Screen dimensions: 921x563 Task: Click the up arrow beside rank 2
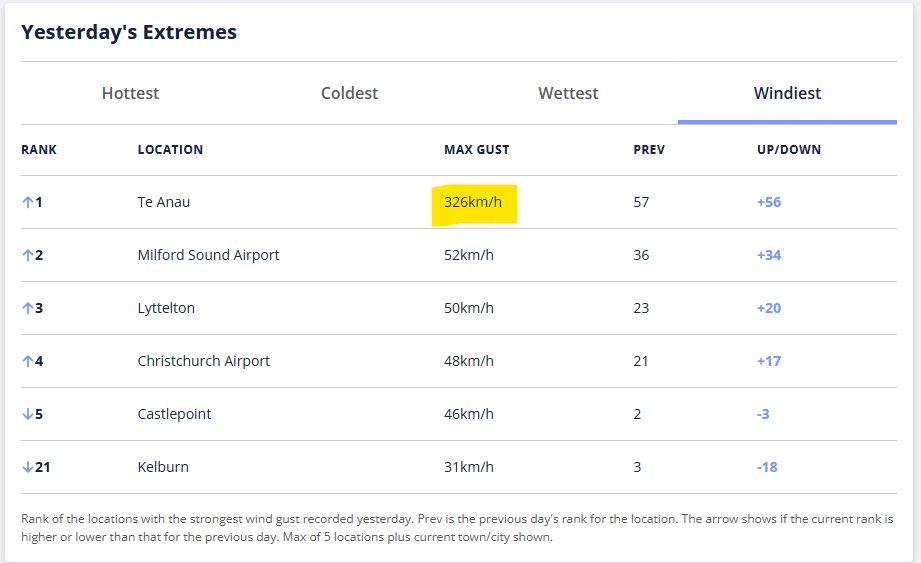28,255
